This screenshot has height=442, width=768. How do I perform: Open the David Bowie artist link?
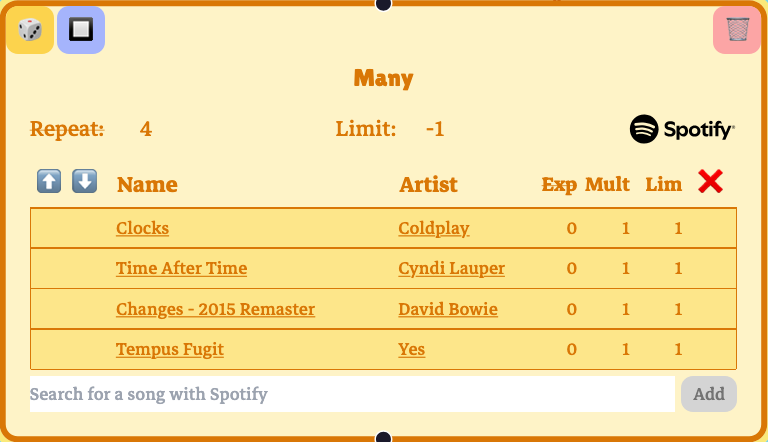coord(447,309)
